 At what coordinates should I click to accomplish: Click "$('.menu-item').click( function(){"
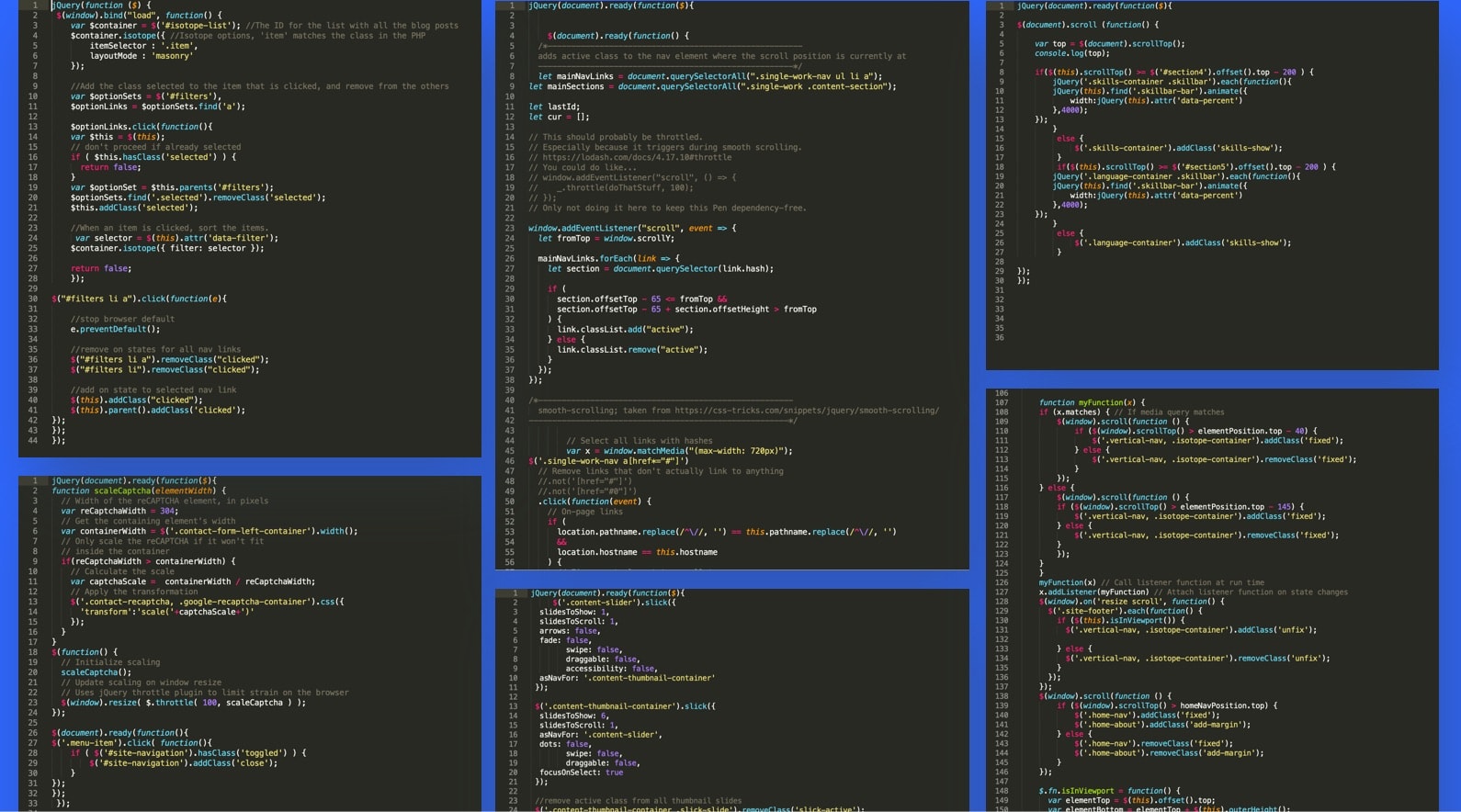click(131, 743)
